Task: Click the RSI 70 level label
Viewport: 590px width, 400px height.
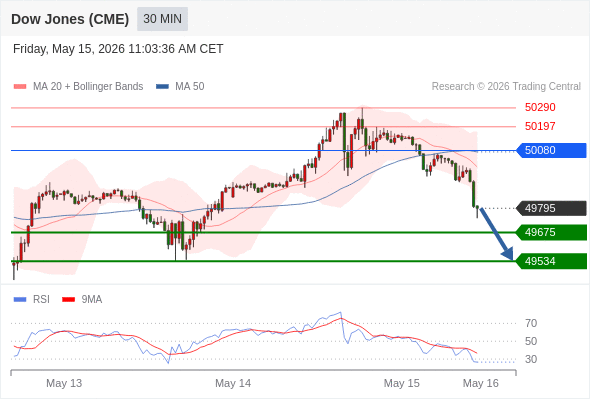Action: [x=531, y=323]
